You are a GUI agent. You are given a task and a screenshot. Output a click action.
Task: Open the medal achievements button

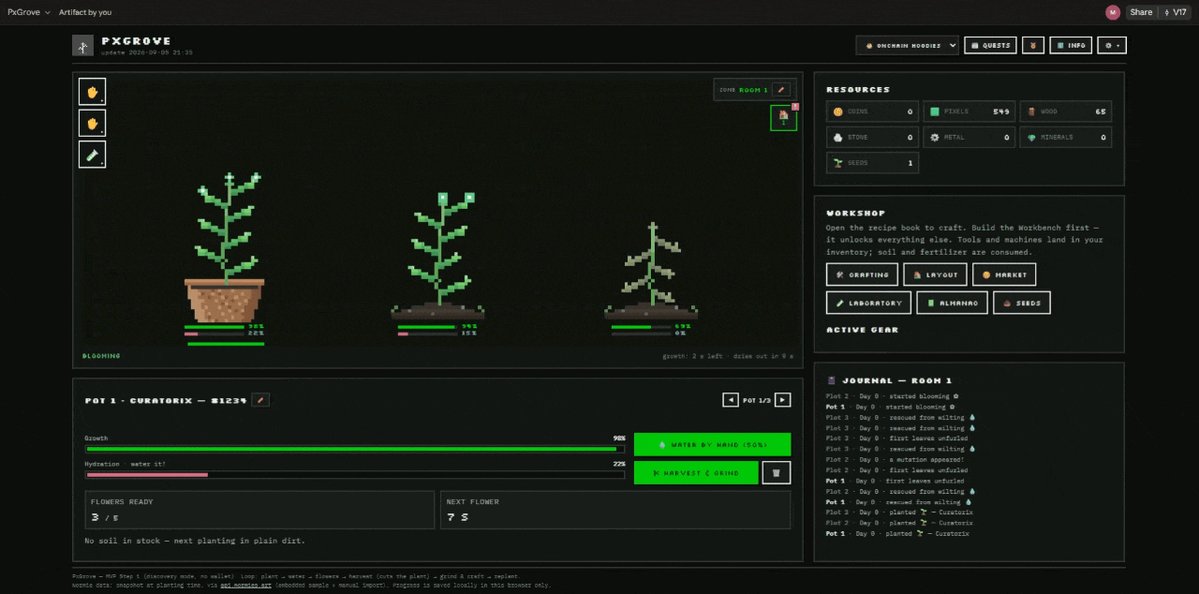coord(1033,45)
